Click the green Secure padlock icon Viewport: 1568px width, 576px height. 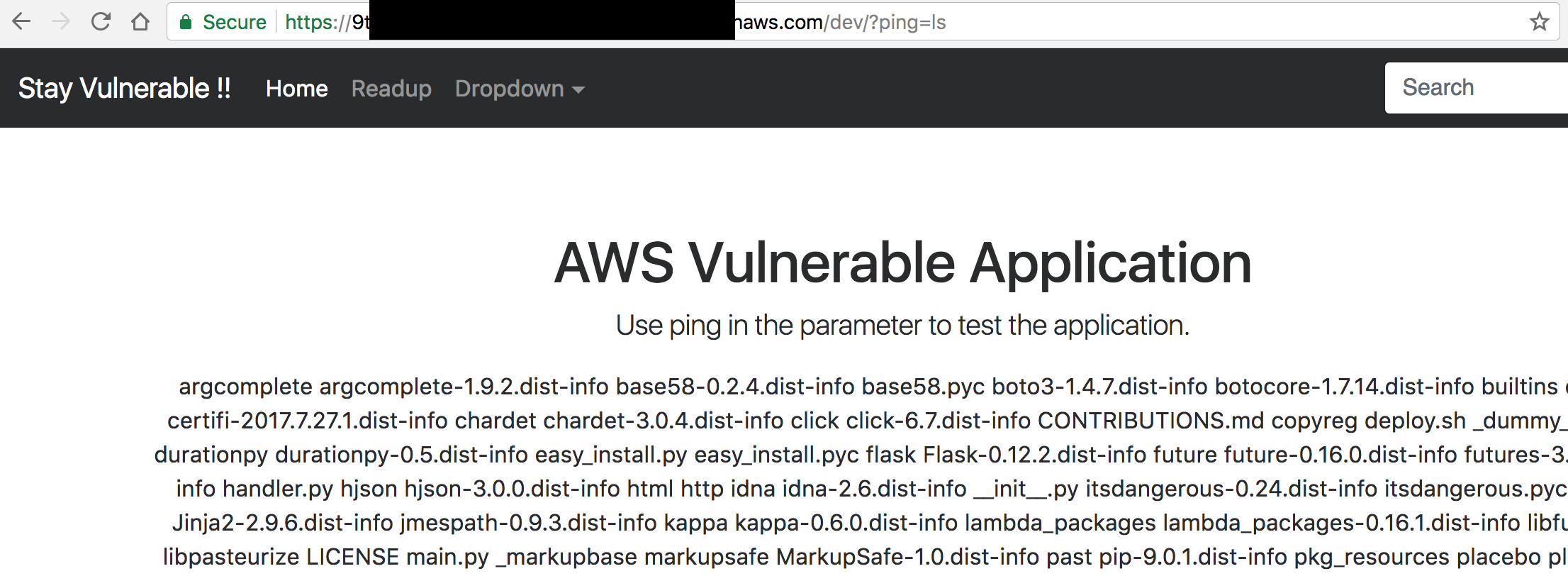pyautogui.click(x=186, y=22)
